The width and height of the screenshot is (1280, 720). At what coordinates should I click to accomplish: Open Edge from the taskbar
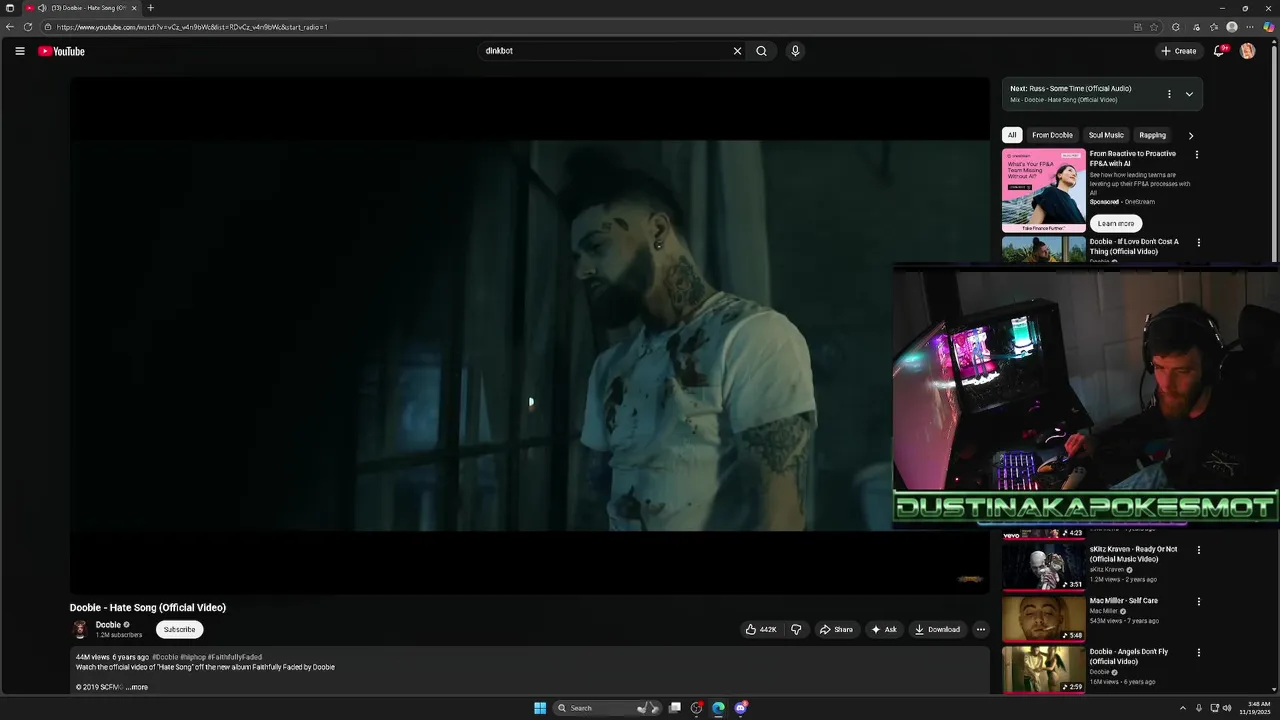(718, 708)
